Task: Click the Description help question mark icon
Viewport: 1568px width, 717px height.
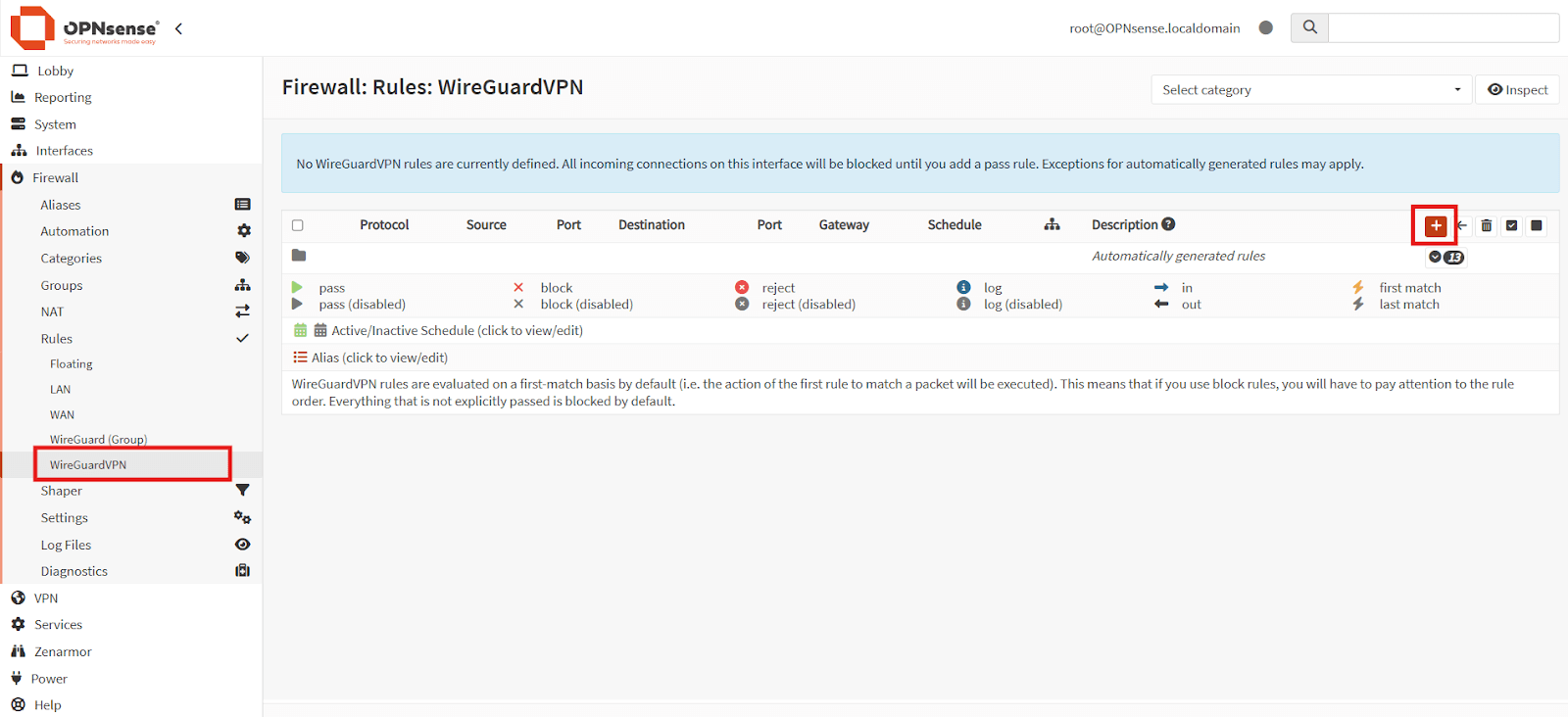Action: (x=1168, y=224)
